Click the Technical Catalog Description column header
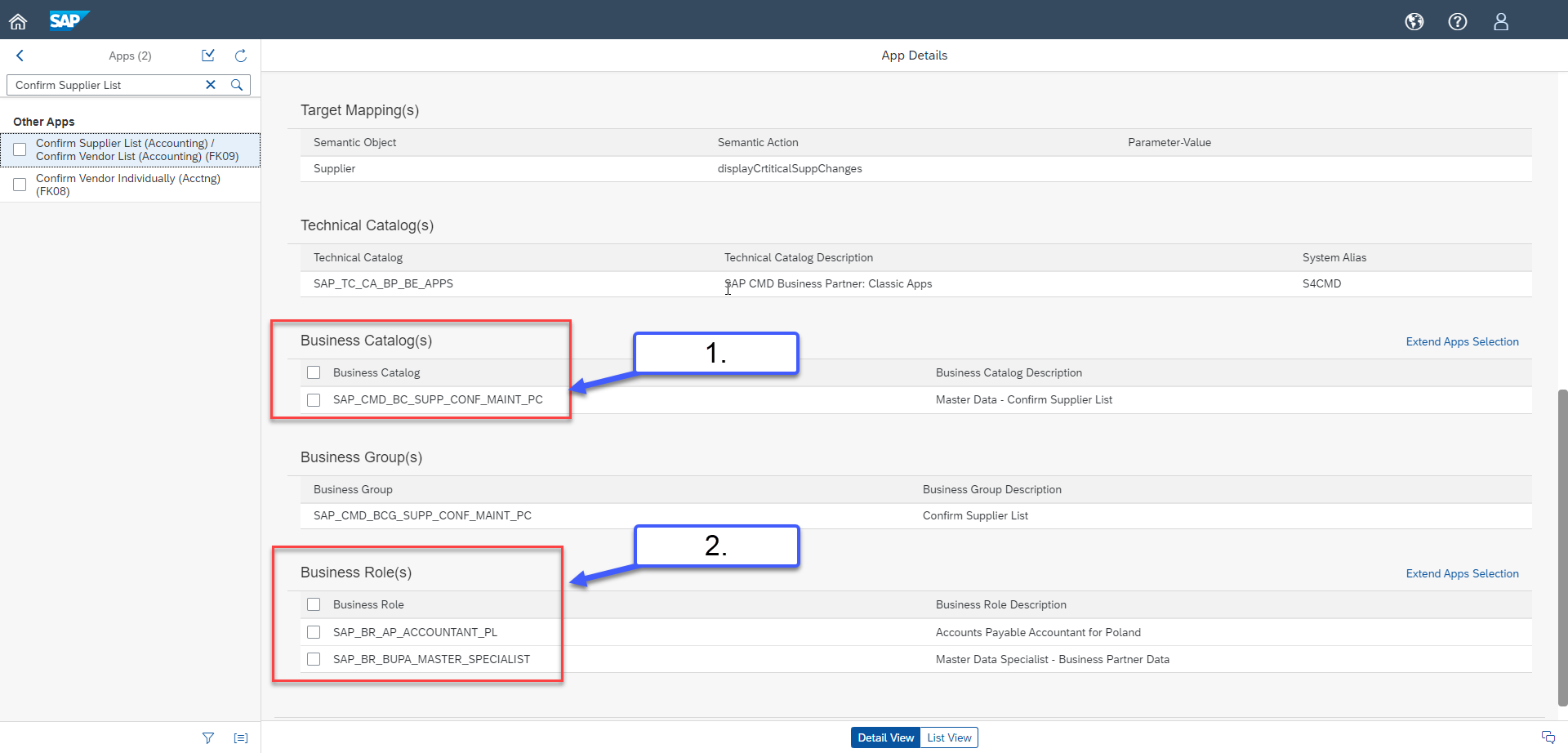Screen dimensions: 1568x753 tap(799, 257)
